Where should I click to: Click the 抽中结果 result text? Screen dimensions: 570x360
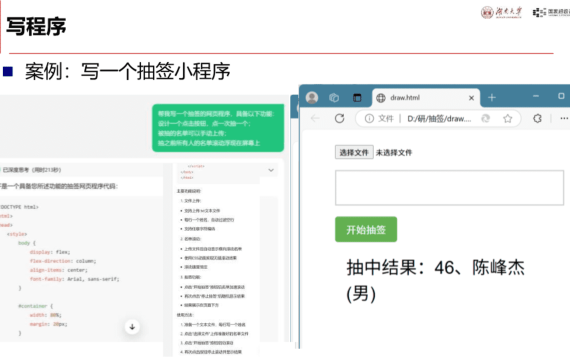pyautogui.click(x=435, y=281)
